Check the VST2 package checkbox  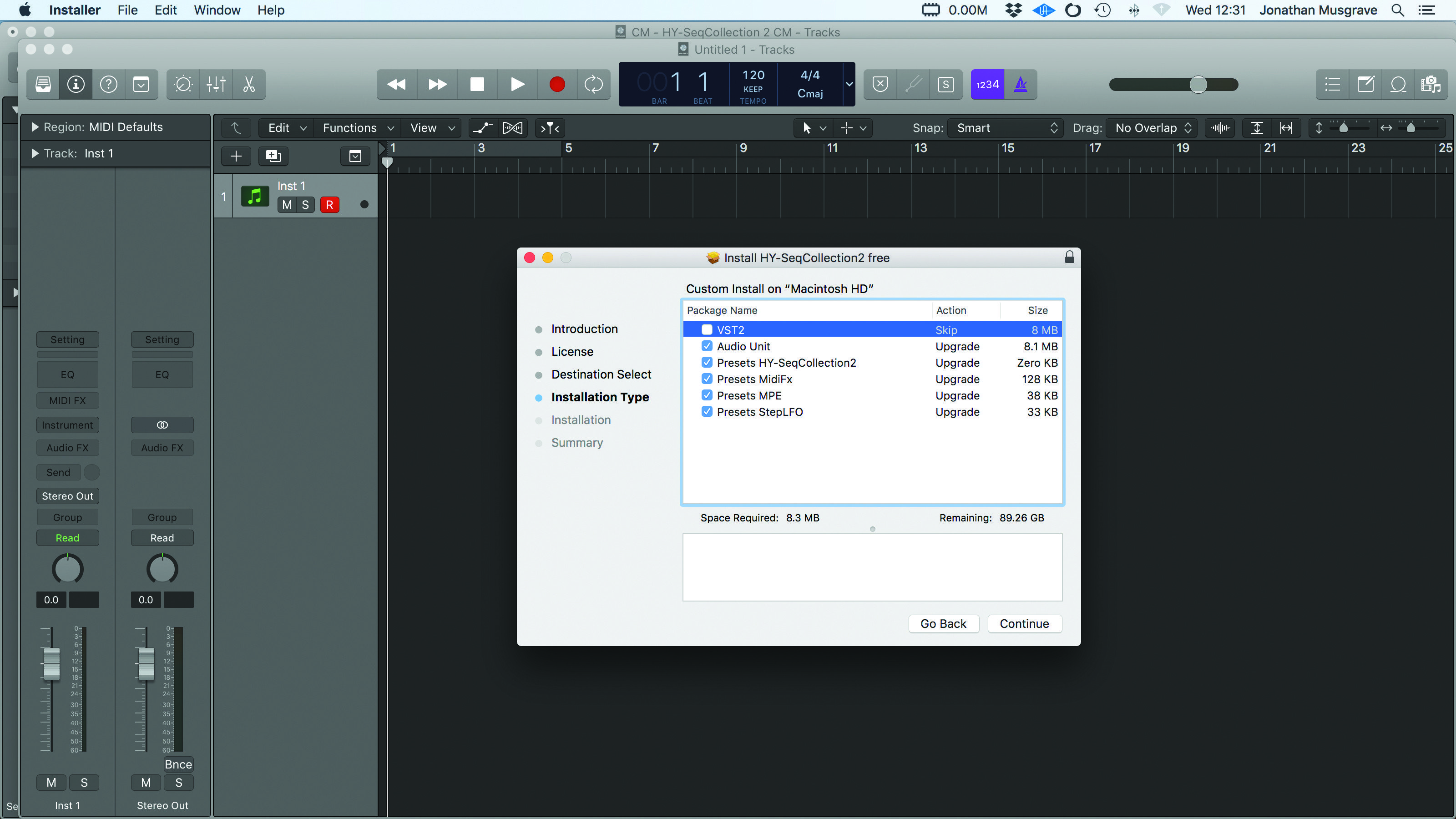click(x=707, y=329)
